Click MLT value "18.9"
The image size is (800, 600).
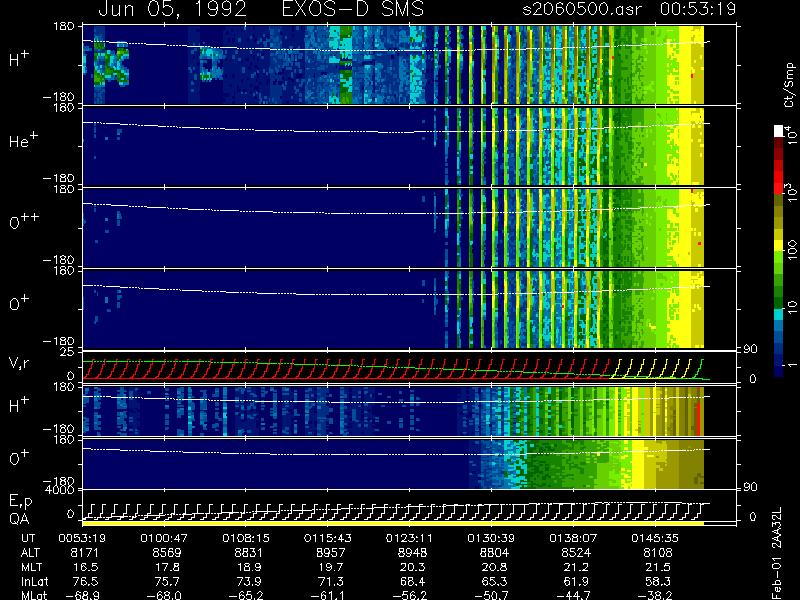point(249,567)
